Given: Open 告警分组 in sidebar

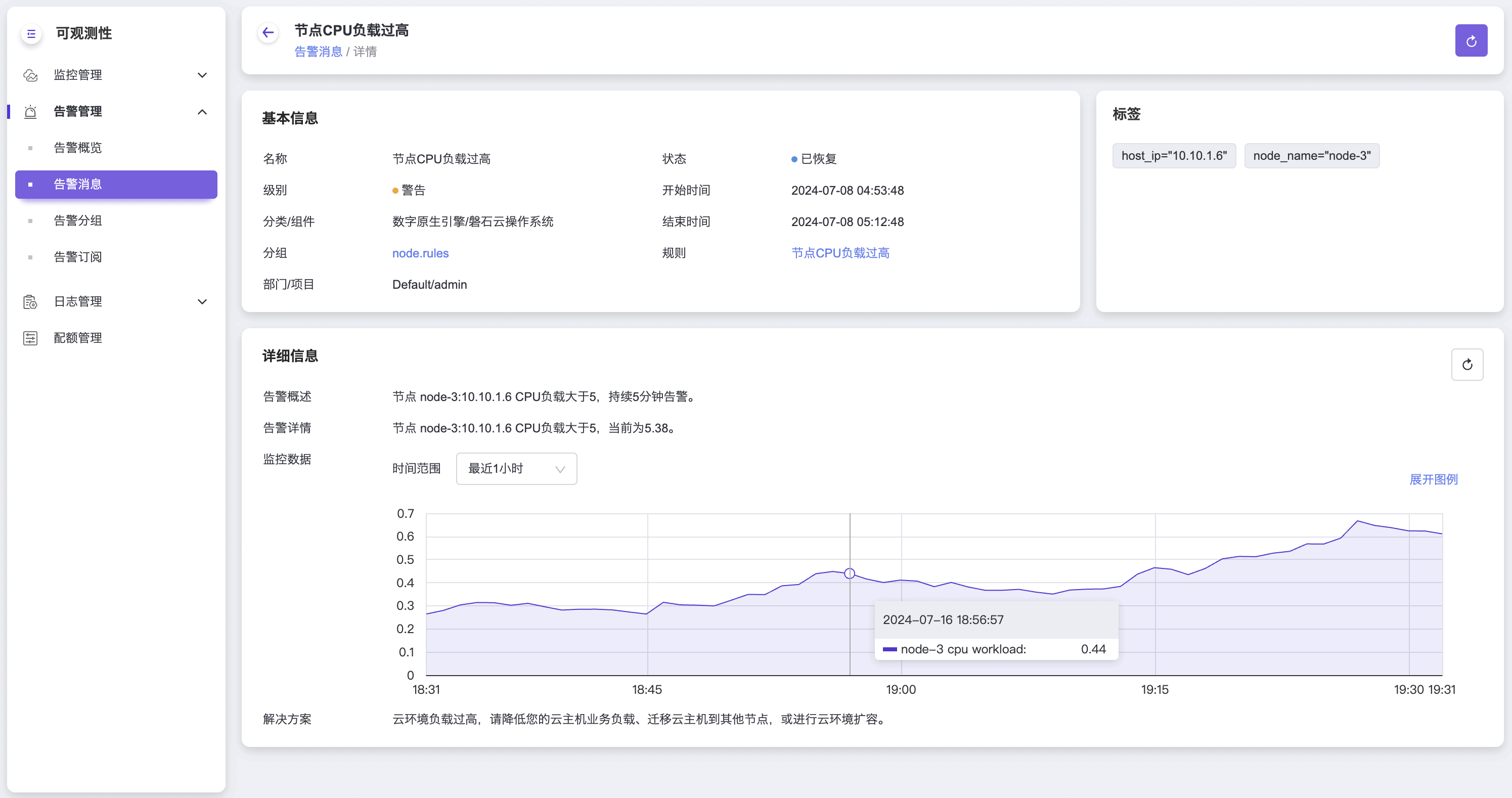Looking at the screenshot, I should click(77, 220).
